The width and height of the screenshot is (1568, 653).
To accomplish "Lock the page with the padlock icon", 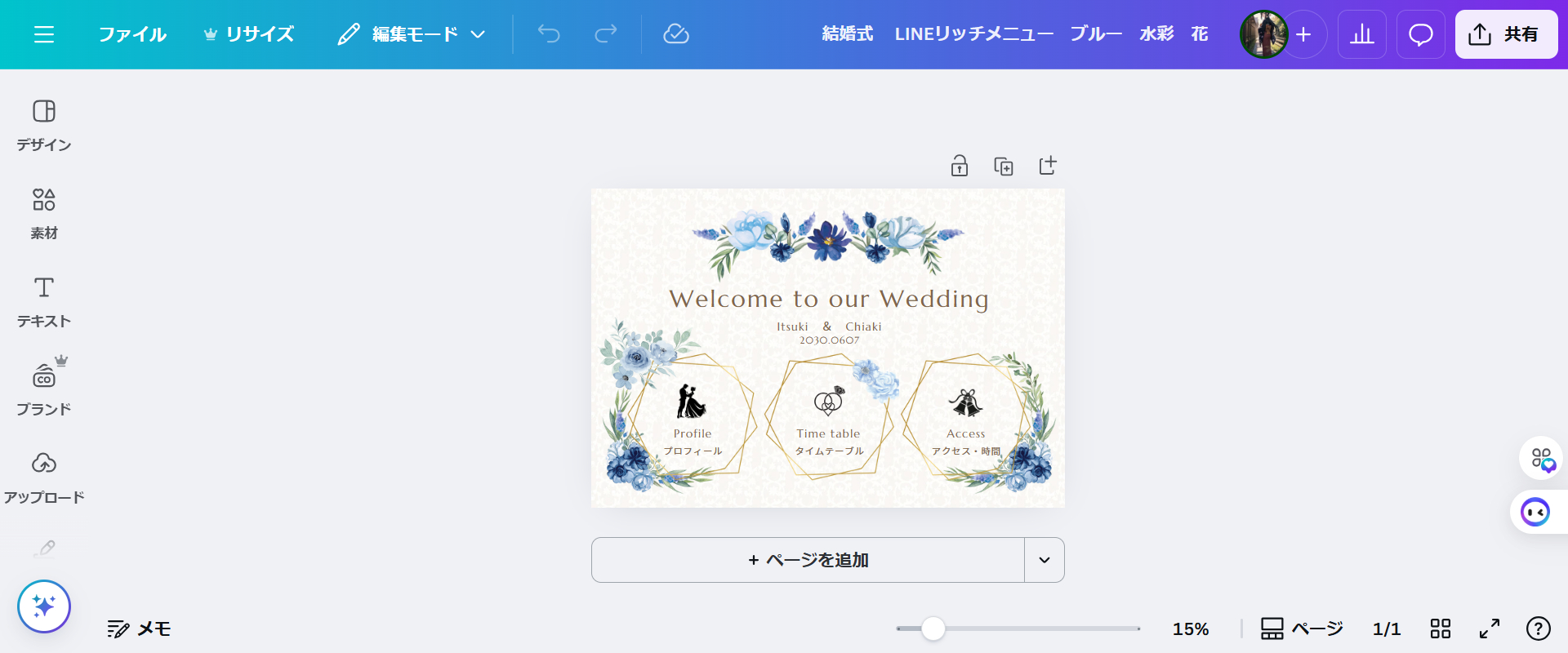I will coord(960,166).
